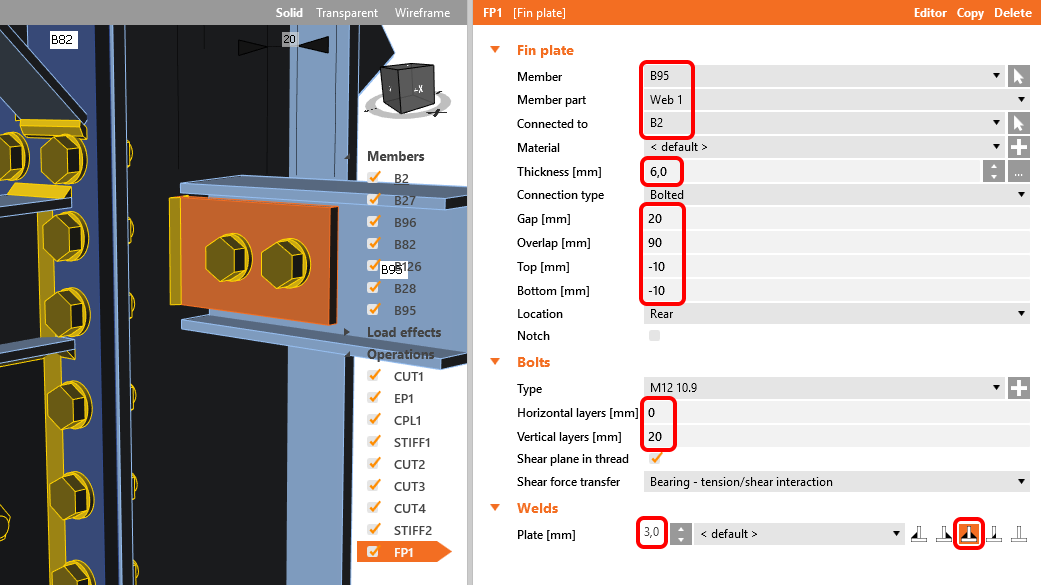The height and width of the screenshot is (585, 1041).
Task: Toggle Shear plane in thread checkbox
Action: (x=656, y=459)
